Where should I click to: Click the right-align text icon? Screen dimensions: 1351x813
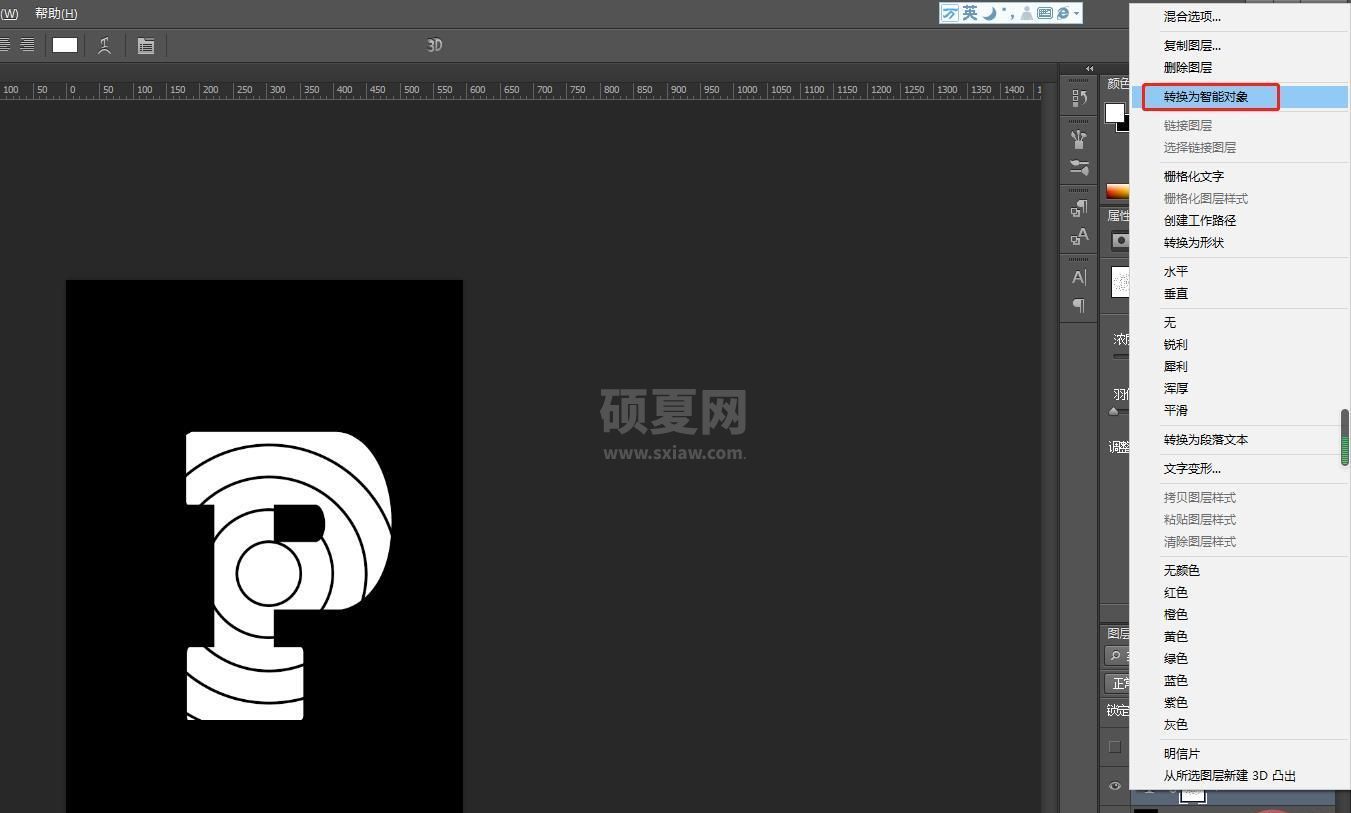point(27,45)
